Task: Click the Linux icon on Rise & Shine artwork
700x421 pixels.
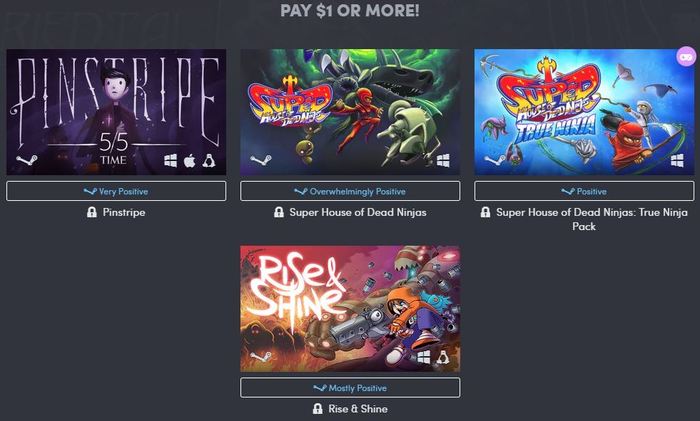Action: [x=442, y=357]
